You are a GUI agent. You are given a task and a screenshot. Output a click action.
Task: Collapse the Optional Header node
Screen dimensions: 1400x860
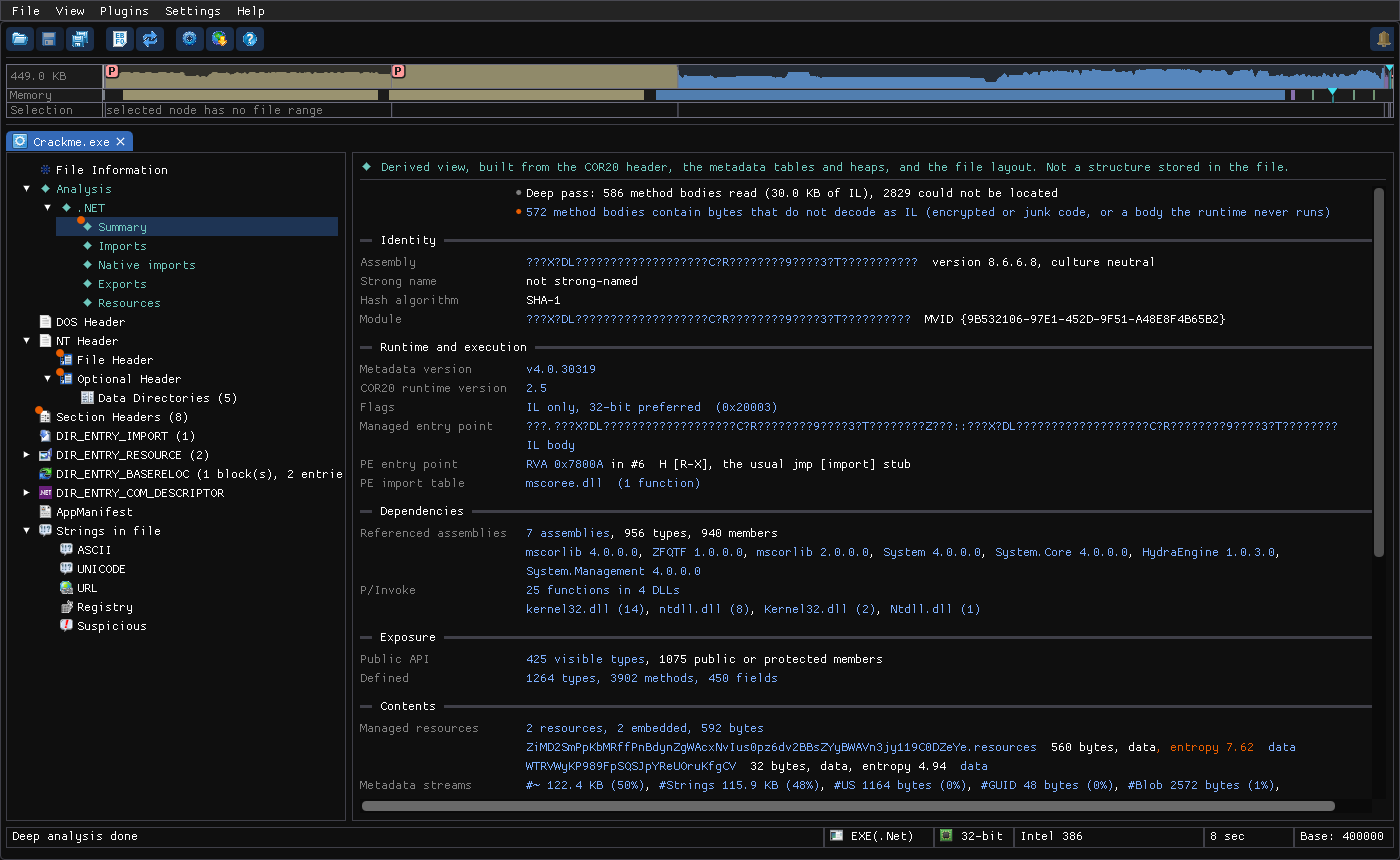pyautogui.click(x=48, y=379)
